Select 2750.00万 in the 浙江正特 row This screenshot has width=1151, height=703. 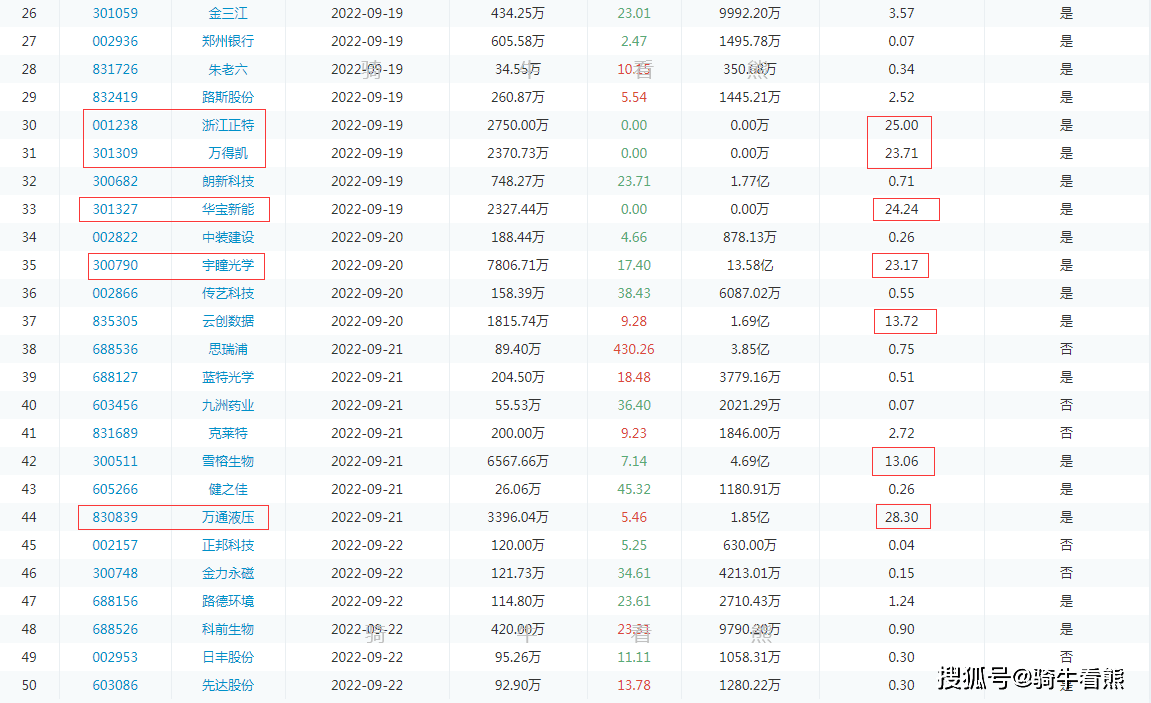(x=518, y=125)
